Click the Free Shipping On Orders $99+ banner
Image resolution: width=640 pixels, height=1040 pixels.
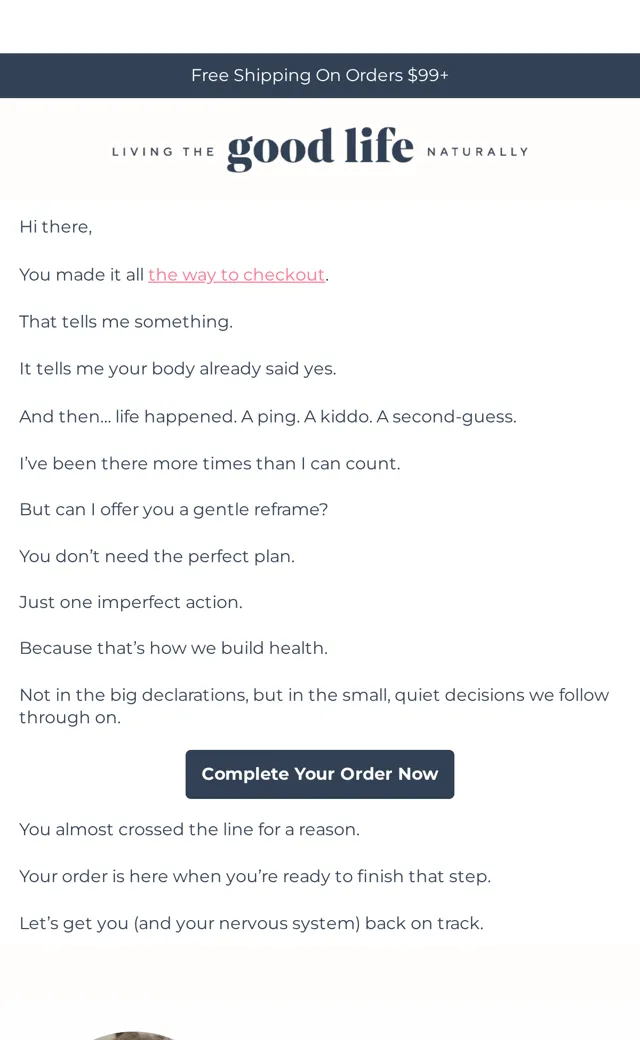coord(320,76)
